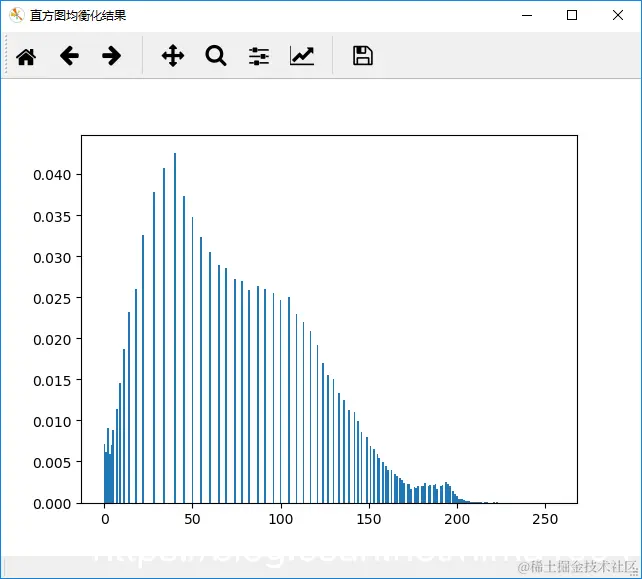The height and width of the screenshot is (579, 642).
Task: Activate the Pan axes tool
Action: coord(173,56)
